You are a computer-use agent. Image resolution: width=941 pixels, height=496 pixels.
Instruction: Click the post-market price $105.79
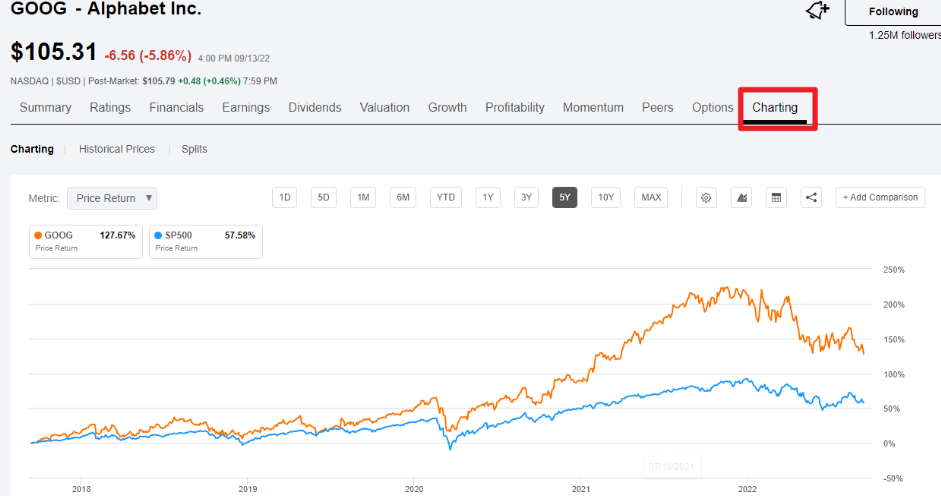tap(158, 81)
